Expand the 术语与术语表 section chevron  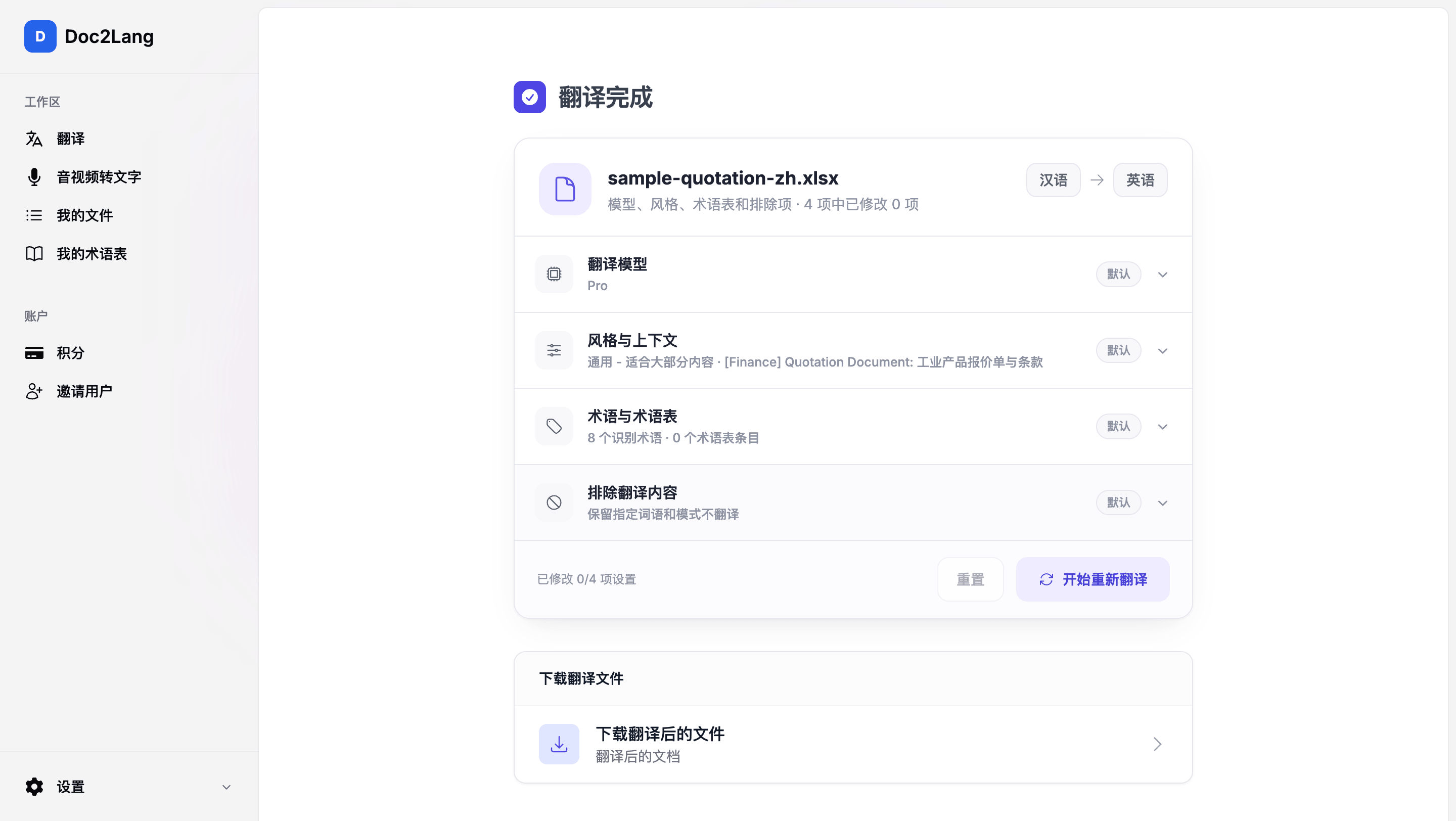point(1163,427)
